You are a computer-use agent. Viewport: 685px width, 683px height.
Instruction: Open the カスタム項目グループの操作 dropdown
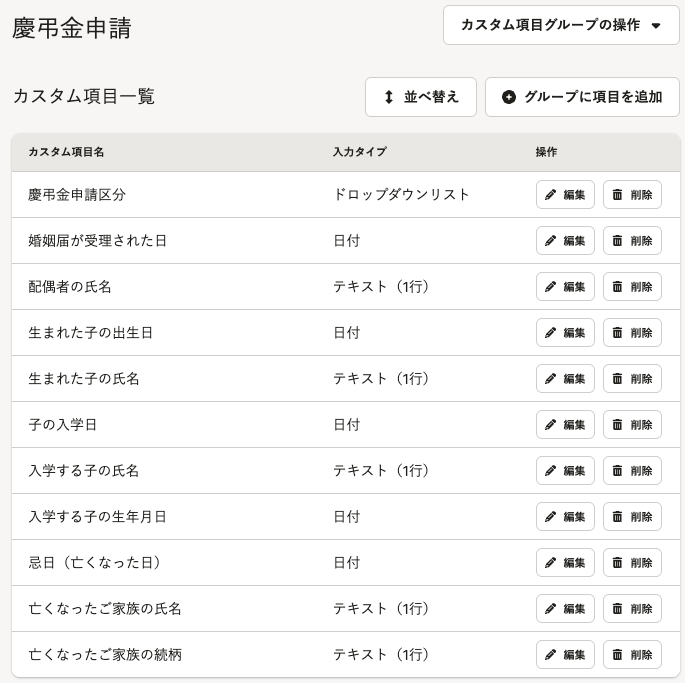click(x=561, y=25)
